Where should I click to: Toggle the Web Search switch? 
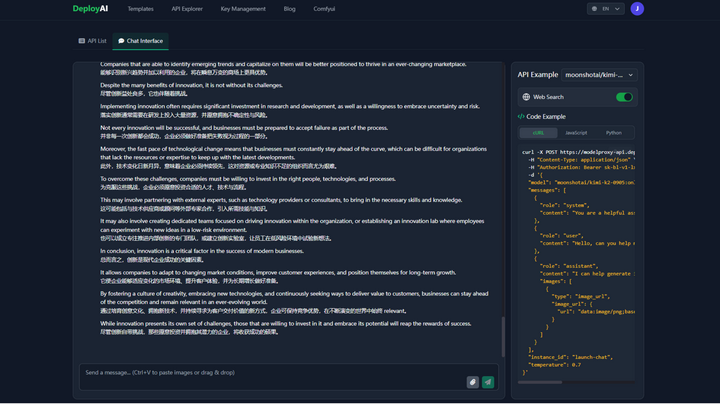pos(624,97)
